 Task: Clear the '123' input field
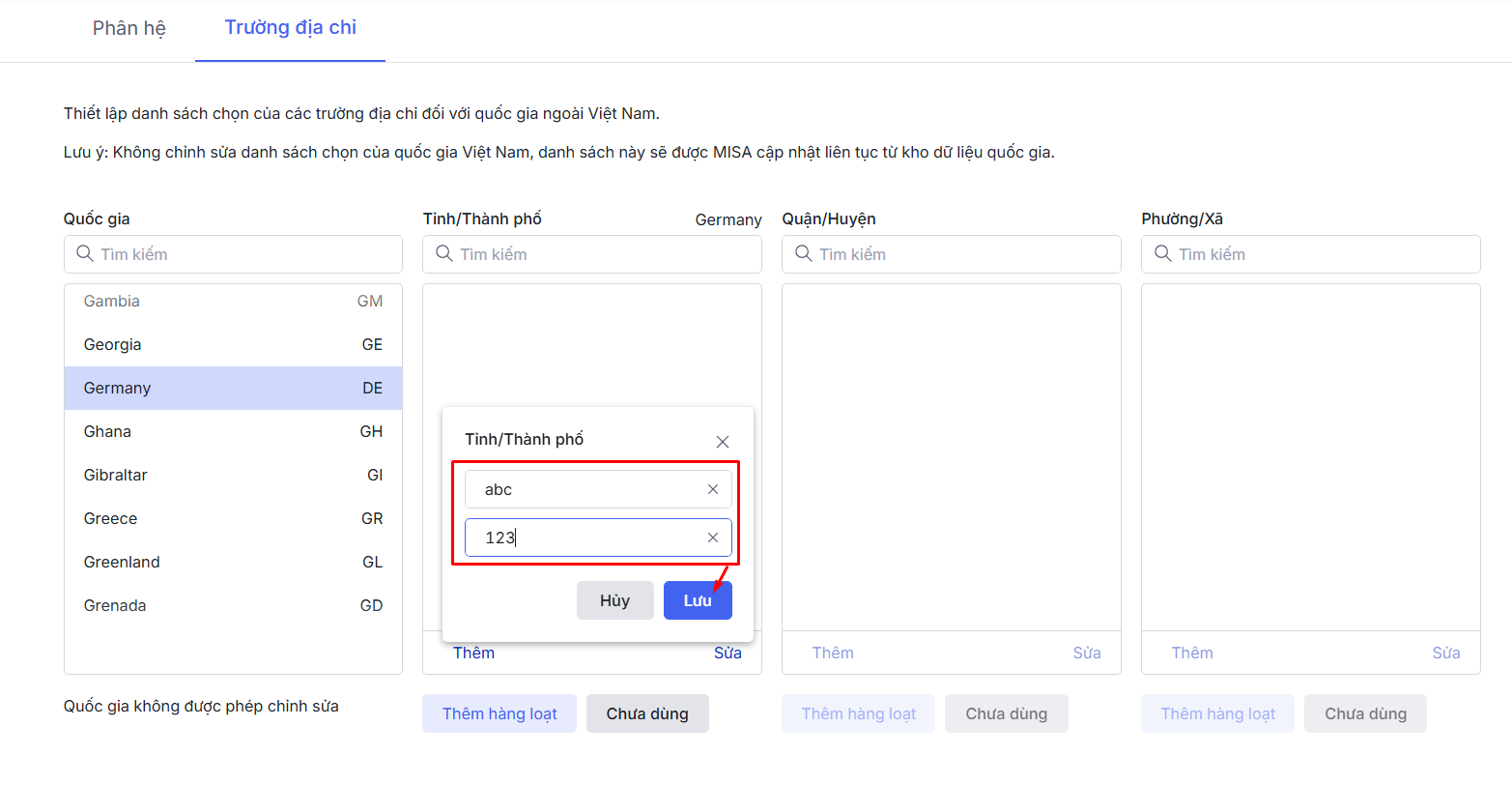(713, 538)
